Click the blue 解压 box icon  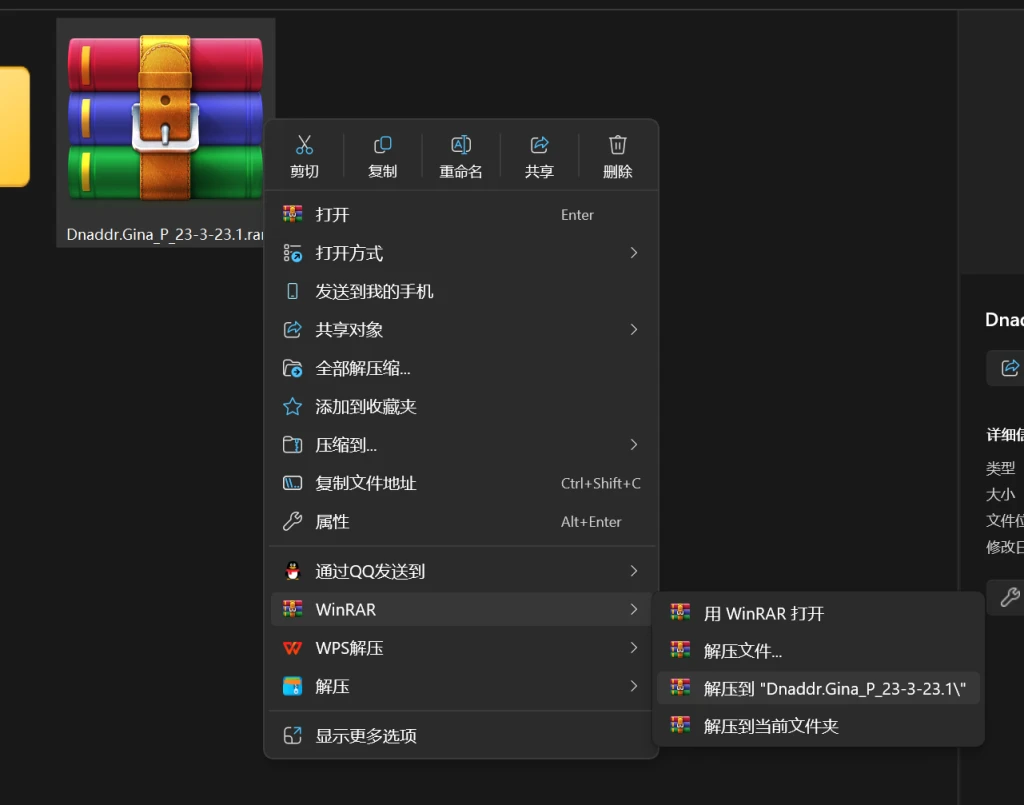pyautogui.click(x=292, y=687)
